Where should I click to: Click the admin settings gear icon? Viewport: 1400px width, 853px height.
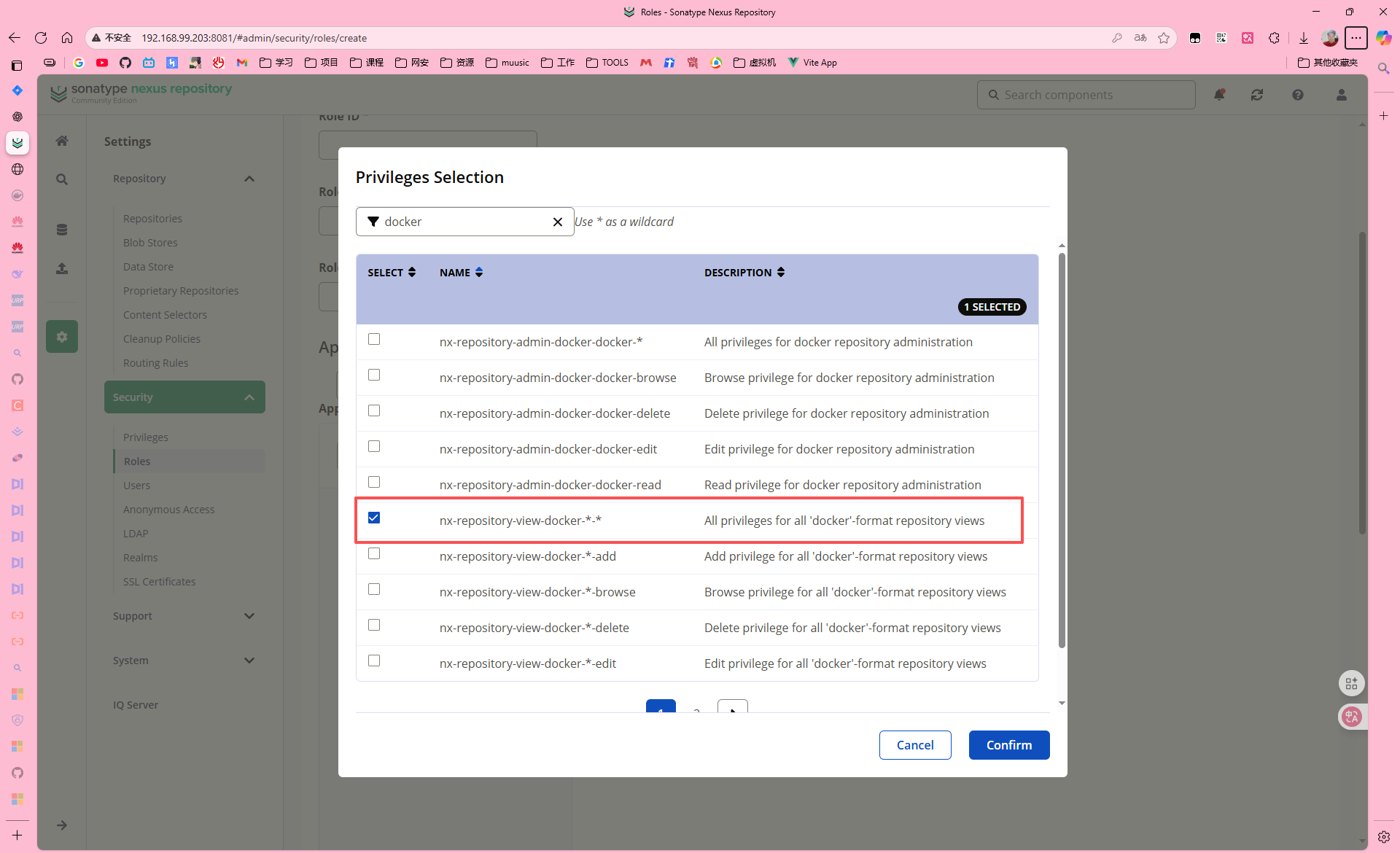coord(62,337)
